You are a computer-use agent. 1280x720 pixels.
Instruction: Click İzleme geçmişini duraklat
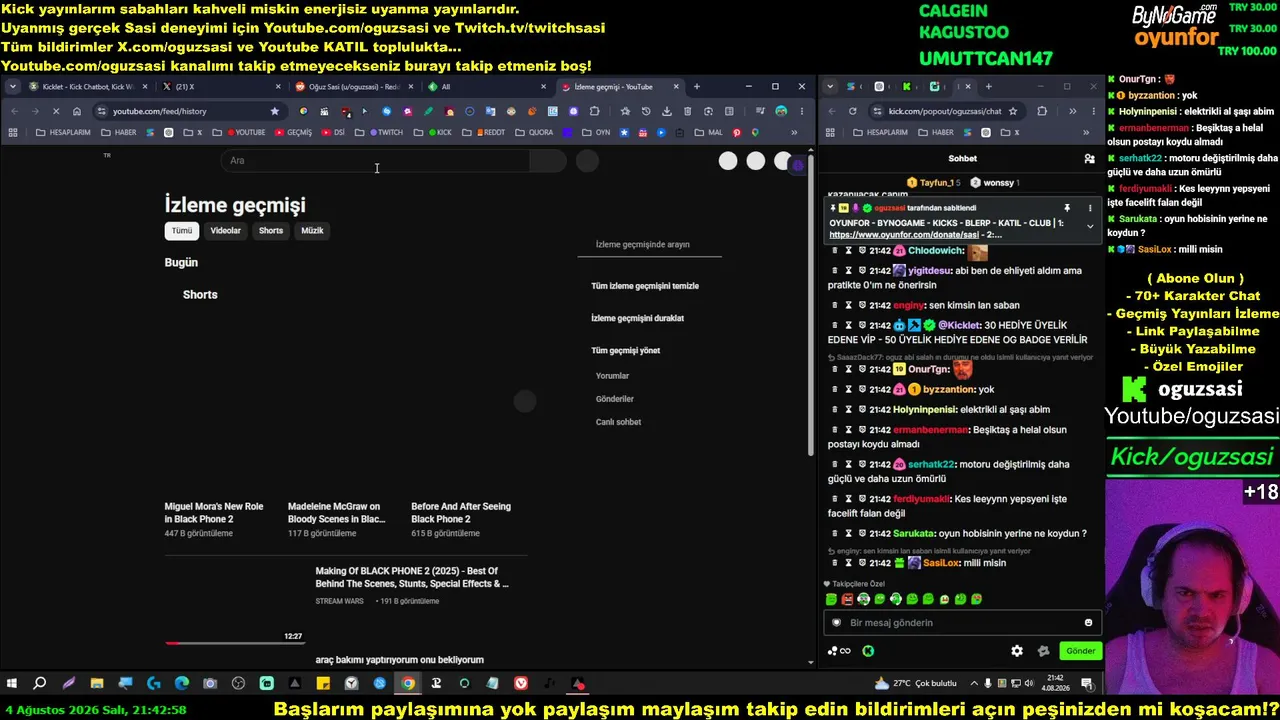point(638,318)
